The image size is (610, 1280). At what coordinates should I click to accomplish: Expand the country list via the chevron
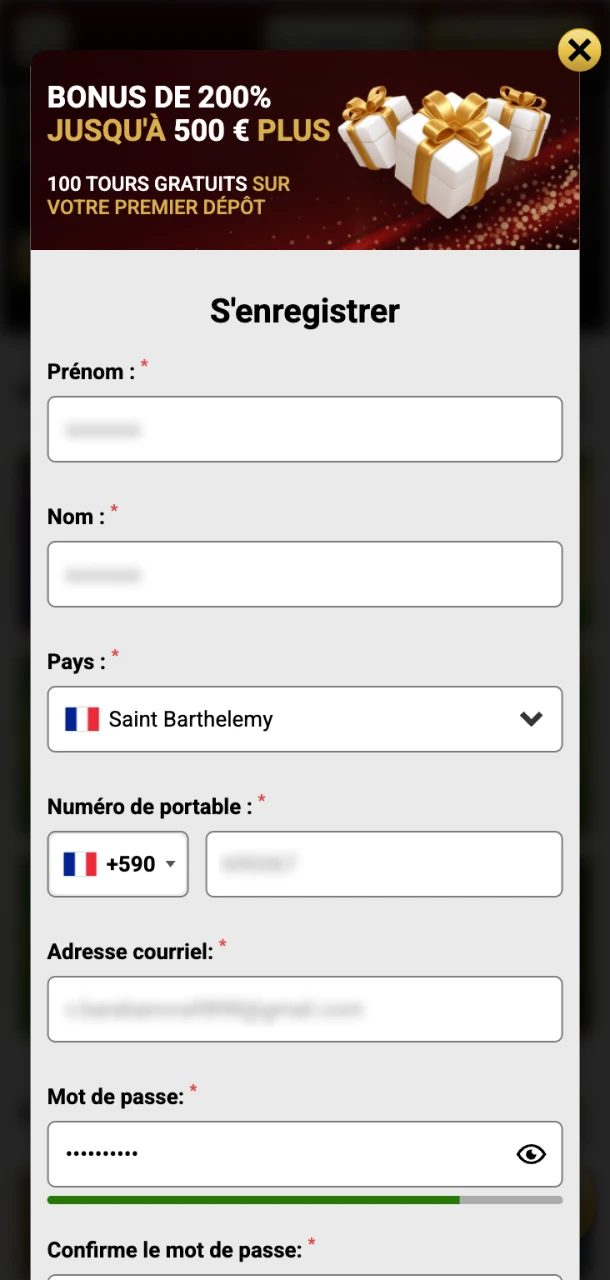coord(531,718)
